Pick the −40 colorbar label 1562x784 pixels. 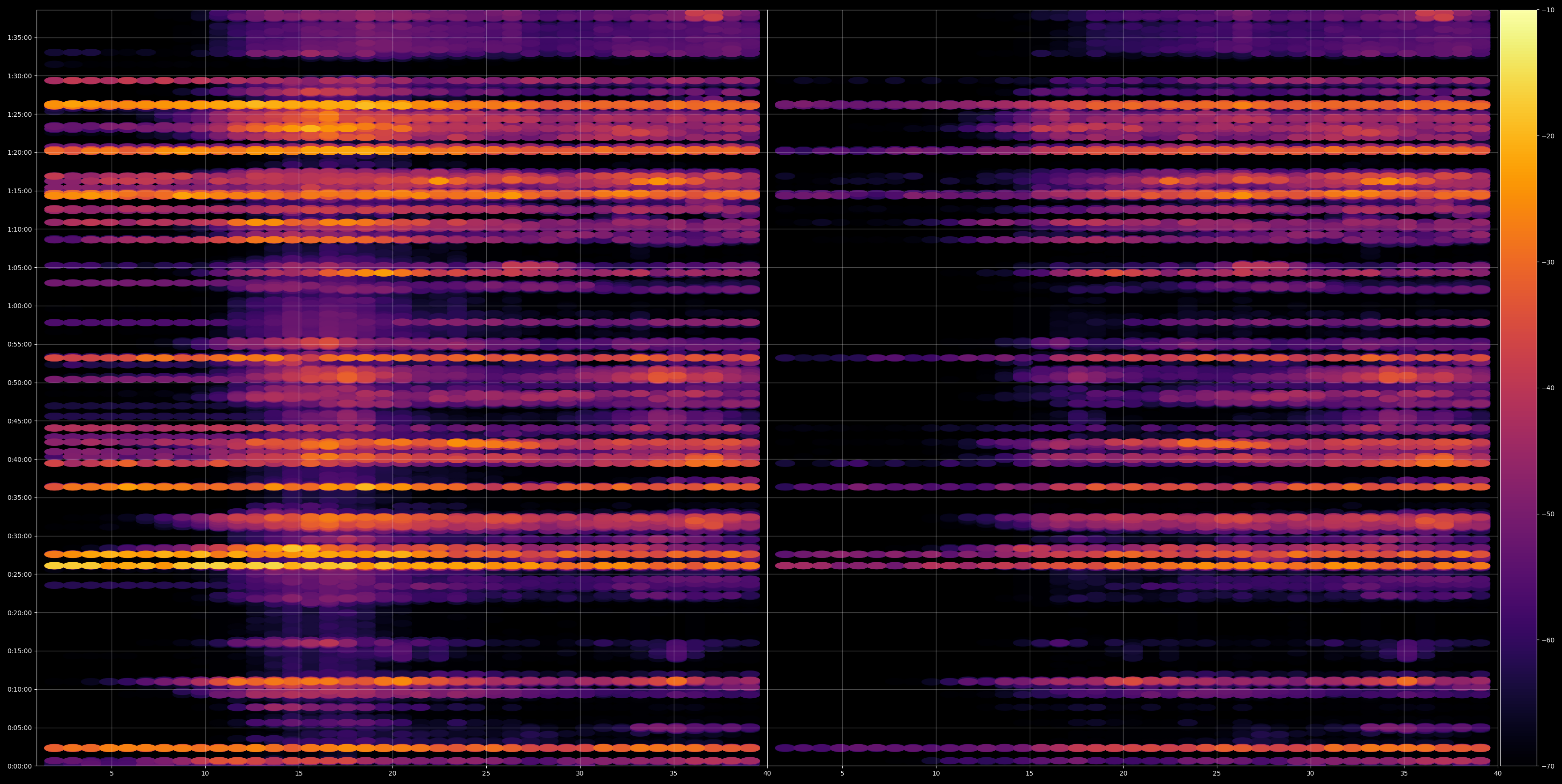(x=1548, y=388)
